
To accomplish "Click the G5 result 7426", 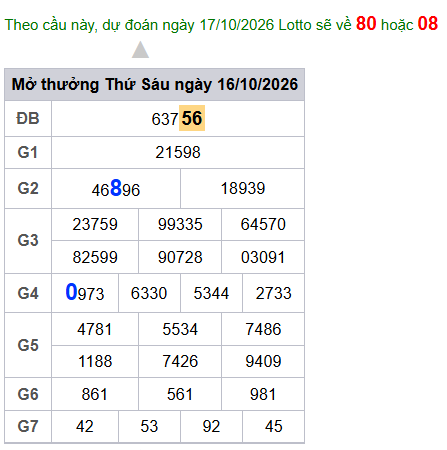I will click(x=180, y=361).
